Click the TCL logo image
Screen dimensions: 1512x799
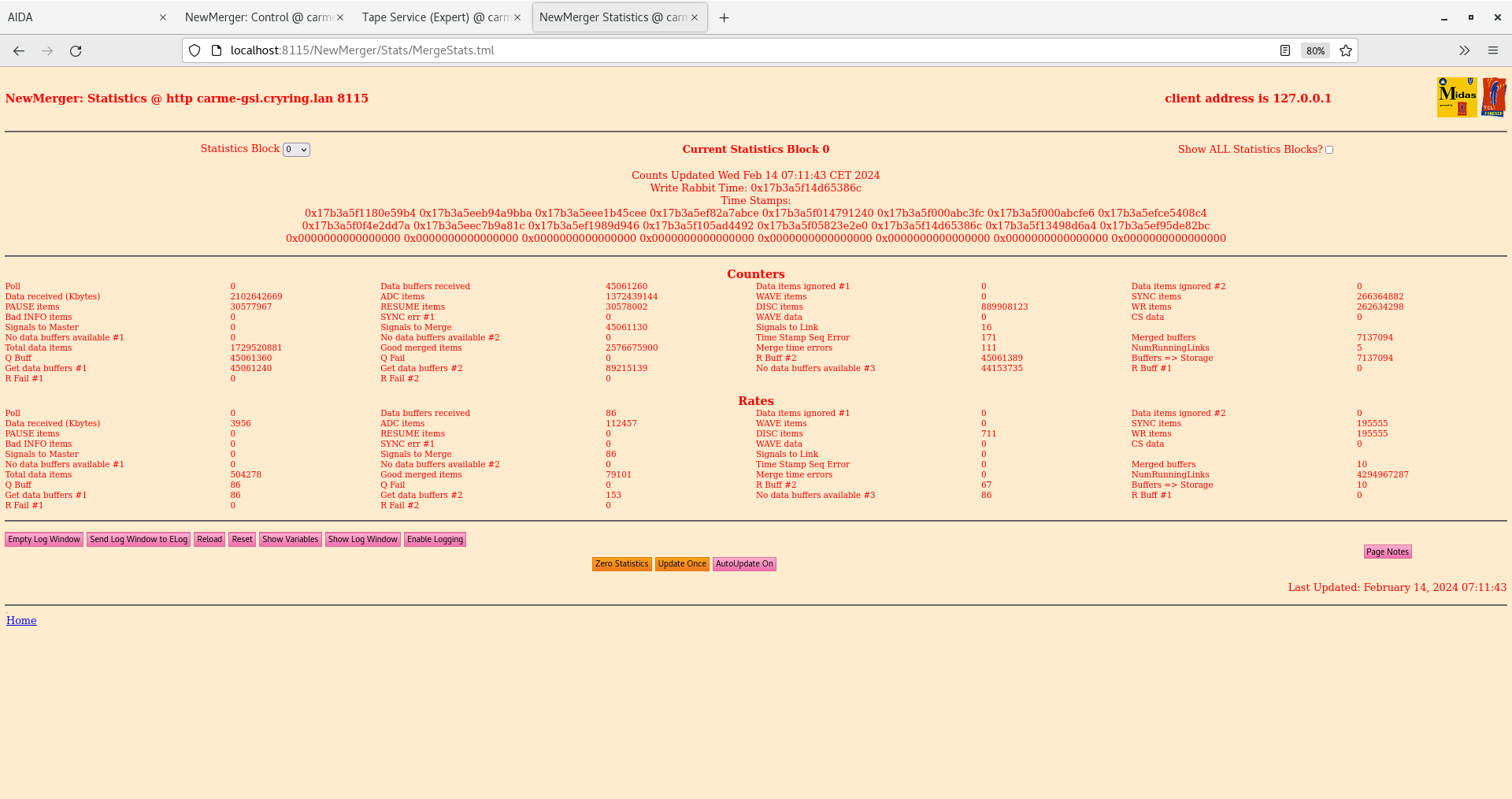(x=1494, y=96)
